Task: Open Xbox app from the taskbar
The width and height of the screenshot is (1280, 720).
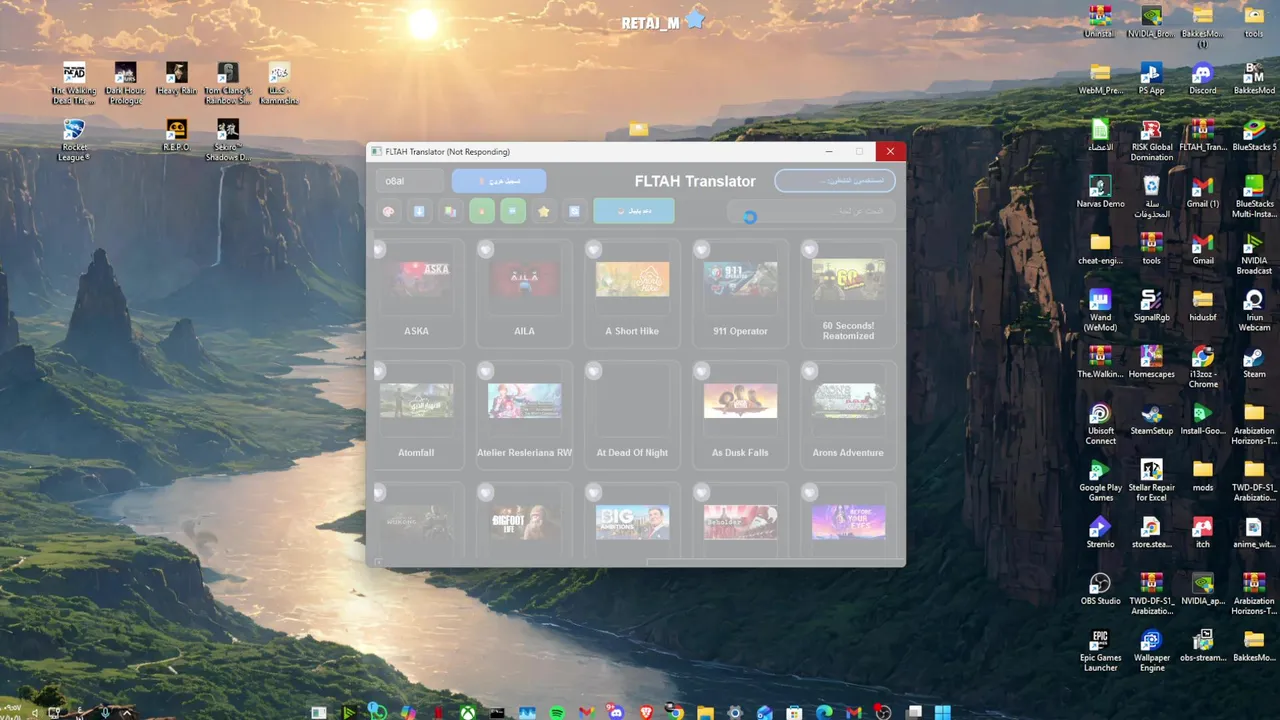Action: tap(467, 712)
